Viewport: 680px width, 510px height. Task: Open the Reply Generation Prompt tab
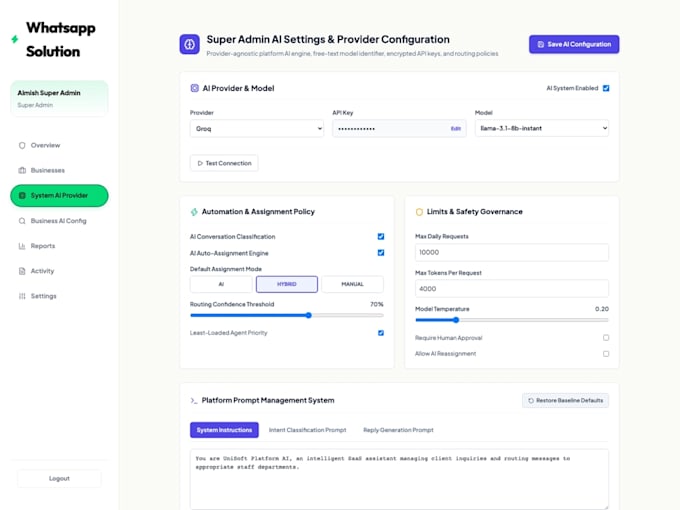(398, 430)
